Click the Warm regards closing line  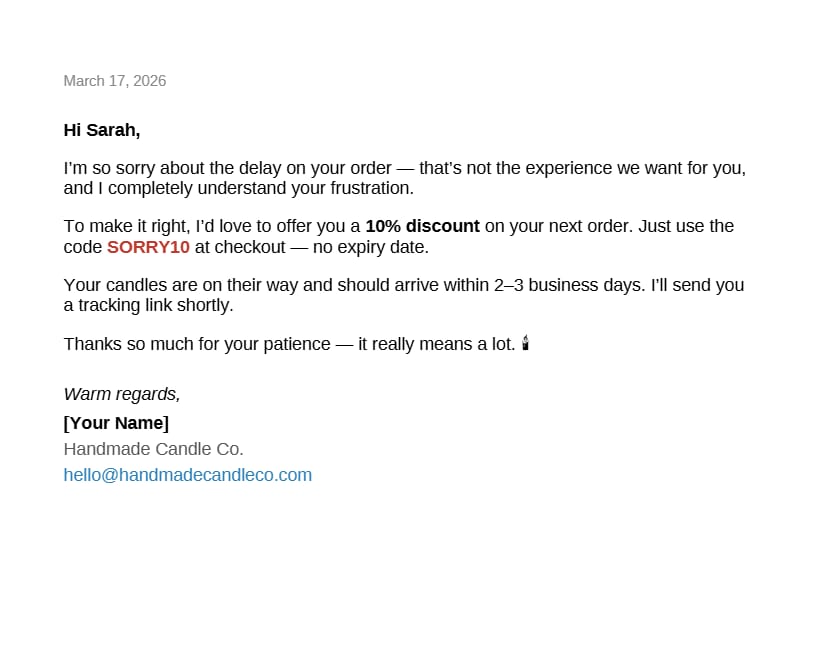[122, 394]
